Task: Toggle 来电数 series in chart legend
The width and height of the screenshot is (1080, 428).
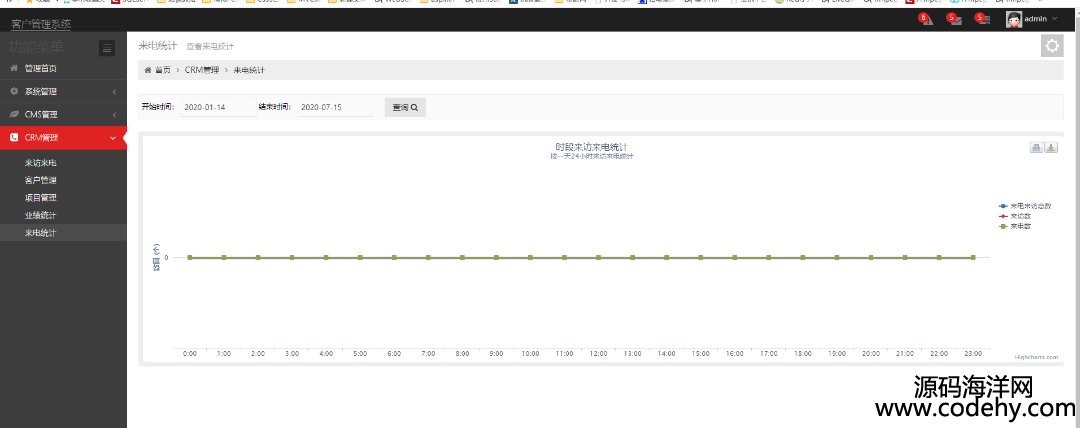Action: pos(1020,226)
